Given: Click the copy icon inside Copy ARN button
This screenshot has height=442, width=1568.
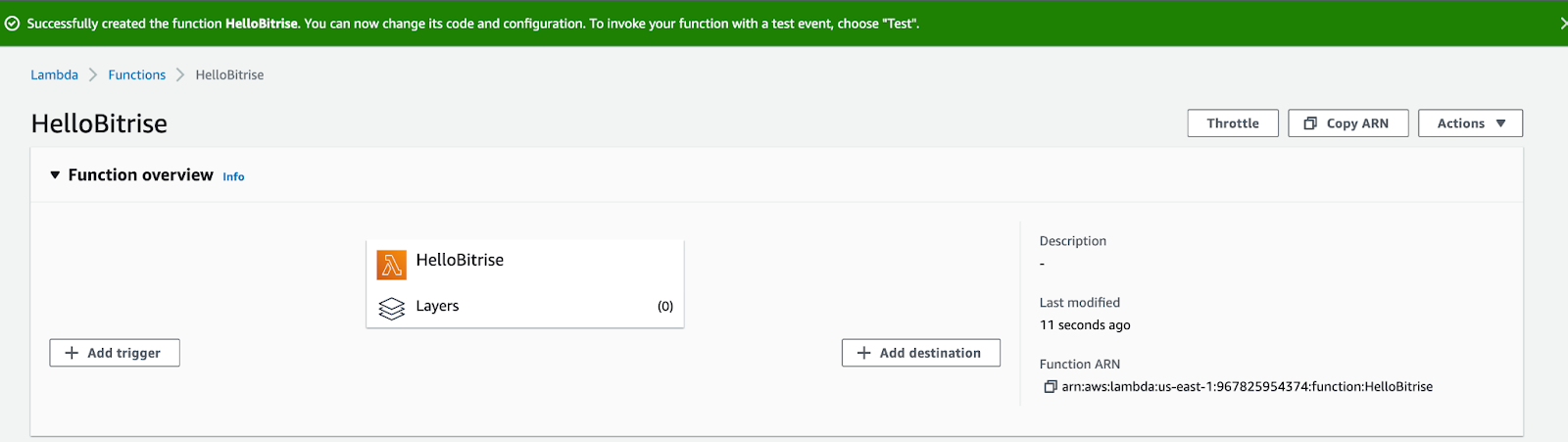Looking at the screenshot, I should [x=1310, y=123].
